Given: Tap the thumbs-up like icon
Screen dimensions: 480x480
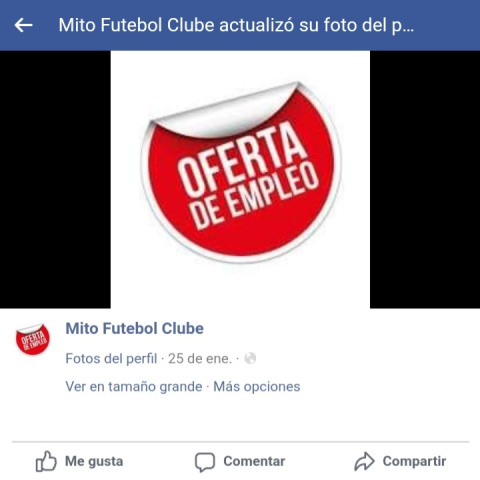Looking at the screenshot, I should 46,461.
